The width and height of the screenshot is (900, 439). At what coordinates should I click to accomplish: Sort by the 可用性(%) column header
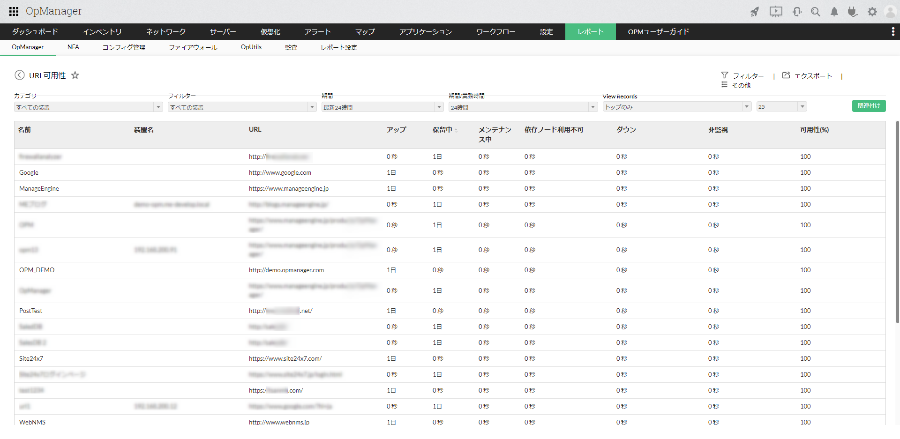pos(814,130)
